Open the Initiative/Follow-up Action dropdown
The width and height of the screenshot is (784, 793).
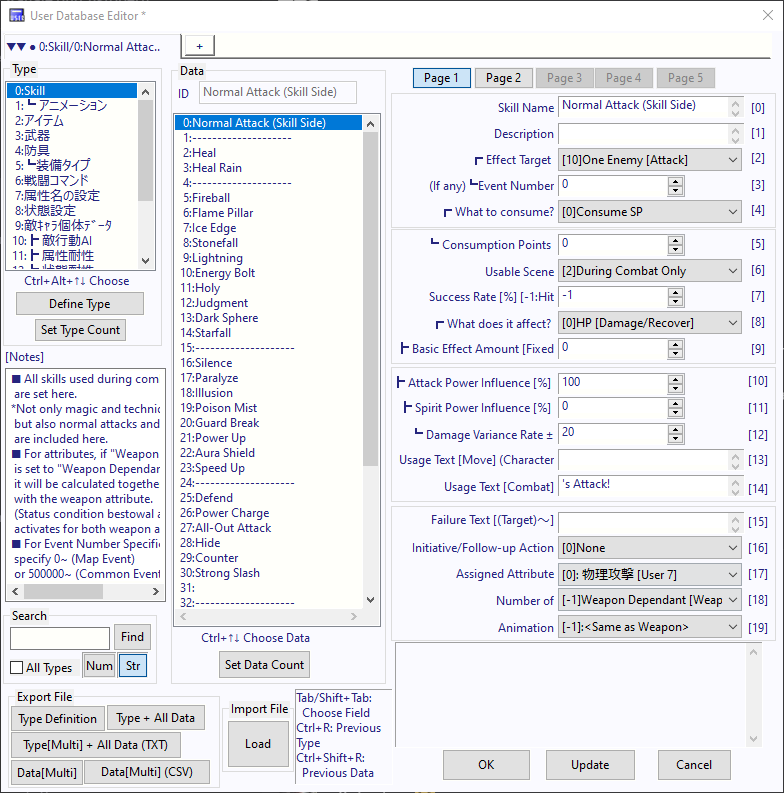point(649,548)
